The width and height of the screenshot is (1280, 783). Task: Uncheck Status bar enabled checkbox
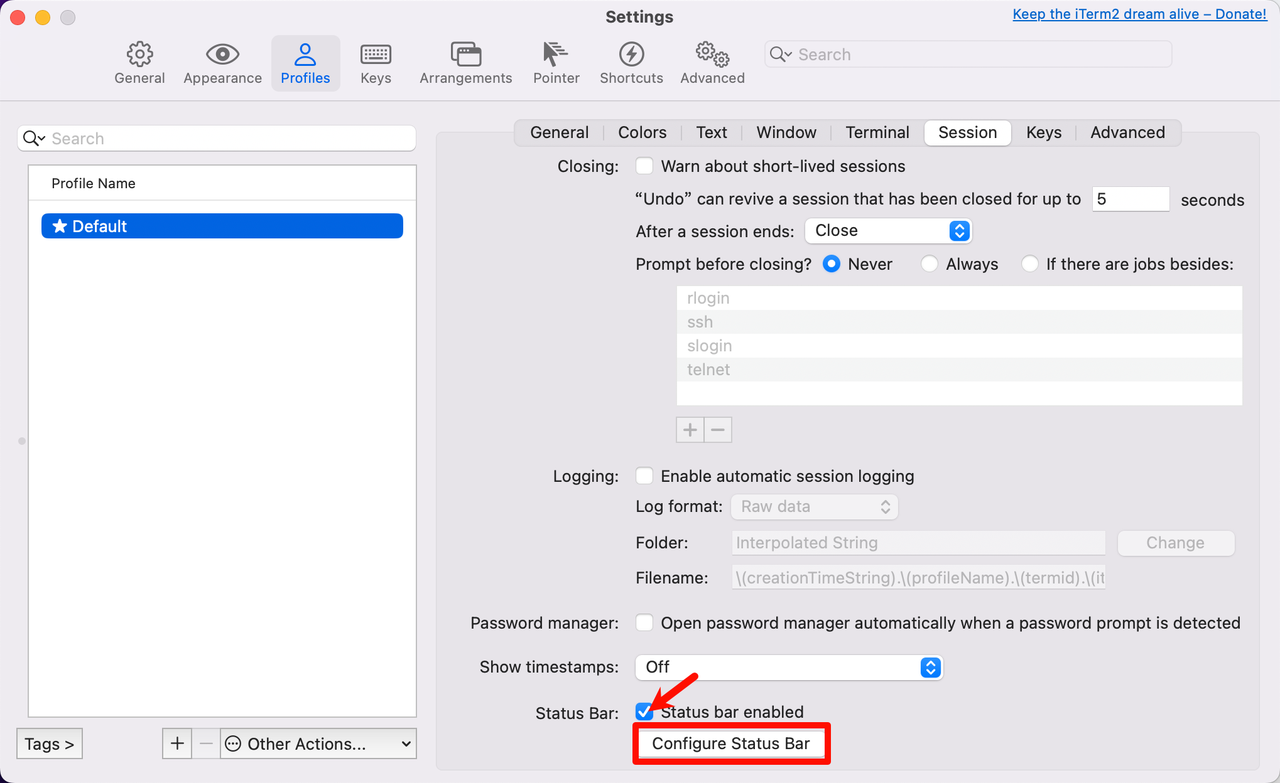click(x=645, y=712)
